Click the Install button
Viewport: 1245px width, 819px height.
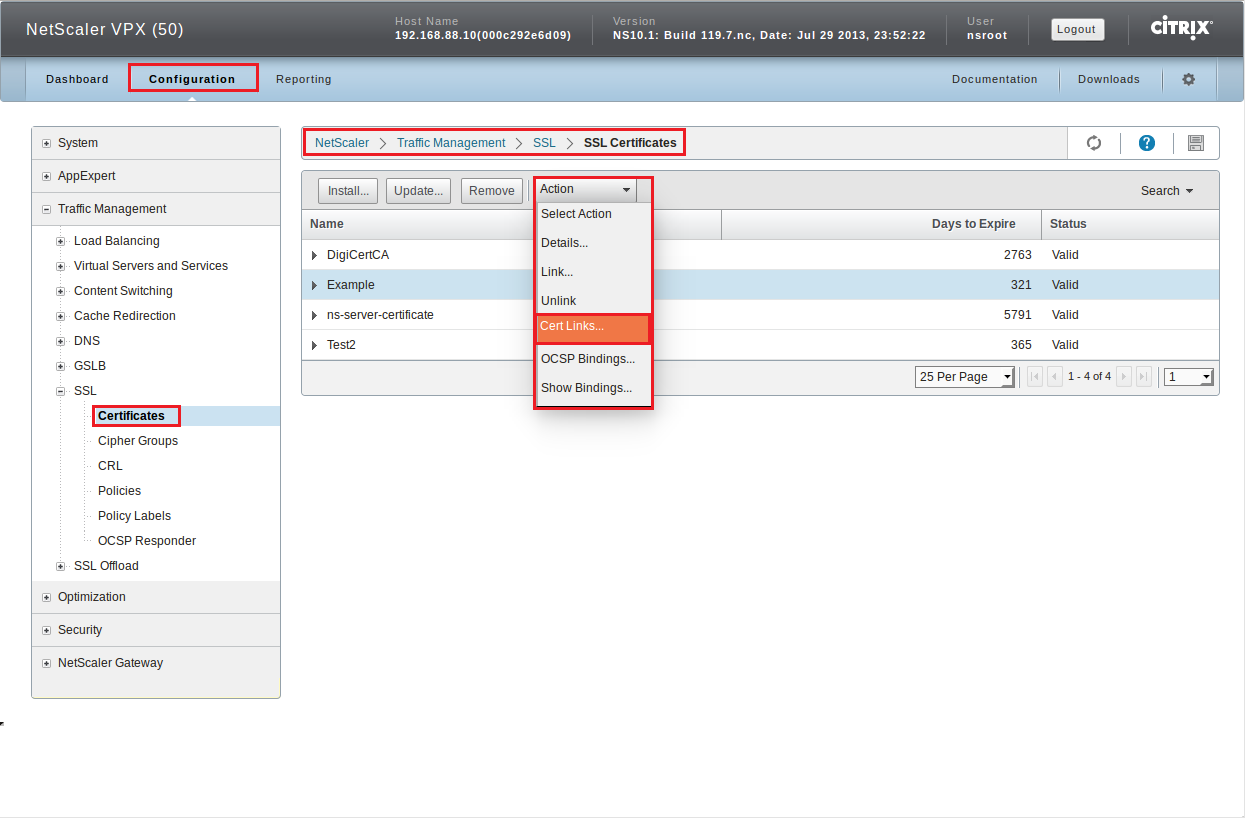[x=349, y=191]
